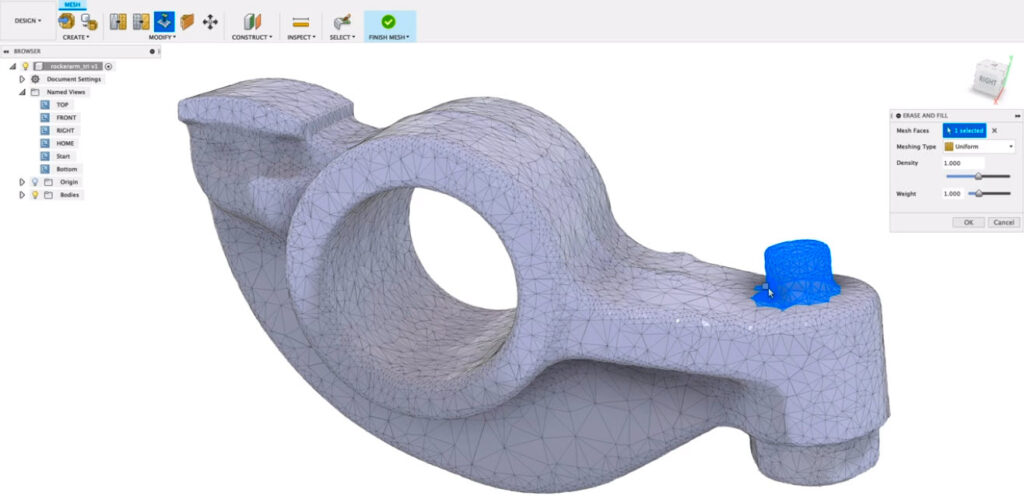Click the second Create group icon
The height and width of the screenshot is (496, 1024).
(x=89, y=22)
